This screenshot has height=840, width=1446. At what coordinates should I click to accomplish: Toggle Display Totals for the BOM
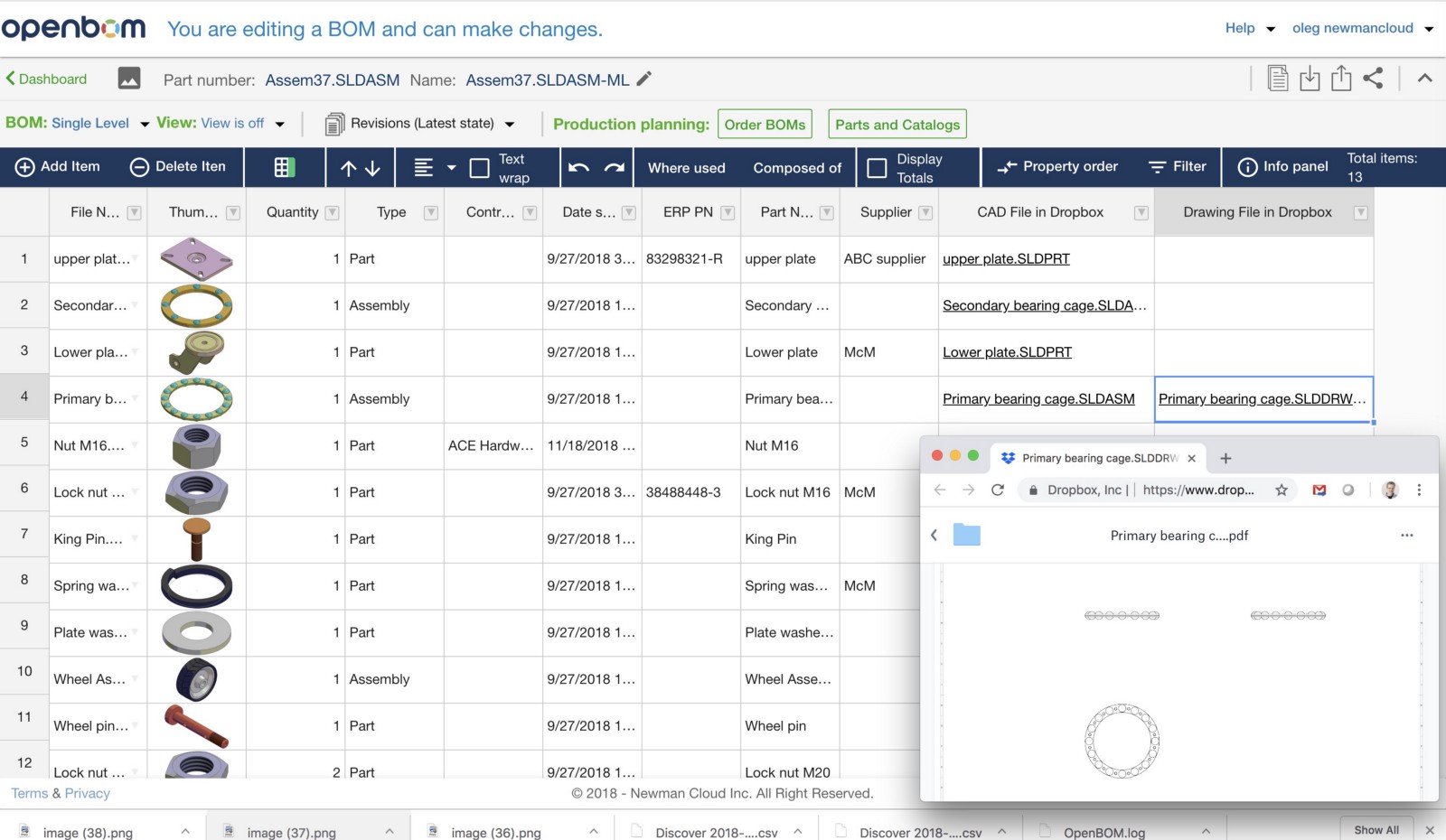(x=877, y=166)
